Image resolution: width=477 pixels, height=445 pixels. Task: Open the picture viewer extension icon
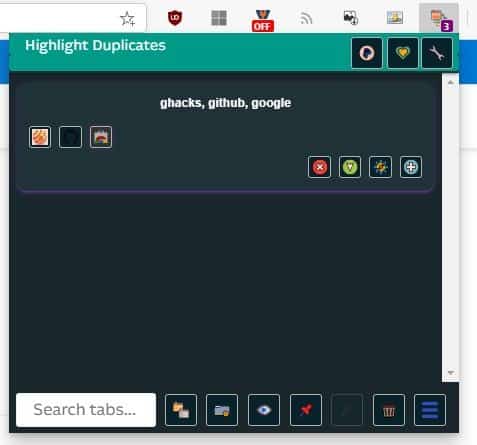pos(395,18)
